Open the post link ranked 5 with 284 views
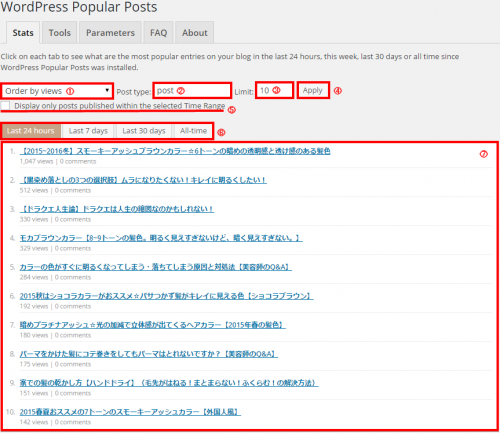The width and height of the screenshot is (500, 433). coord(156,267)
